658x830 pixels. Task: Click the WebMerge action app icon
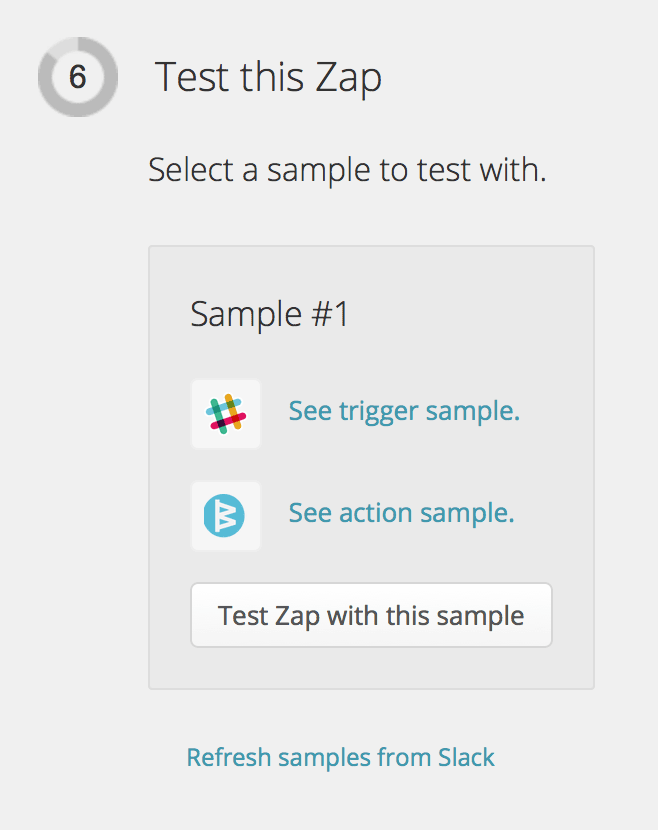(226, 516)
